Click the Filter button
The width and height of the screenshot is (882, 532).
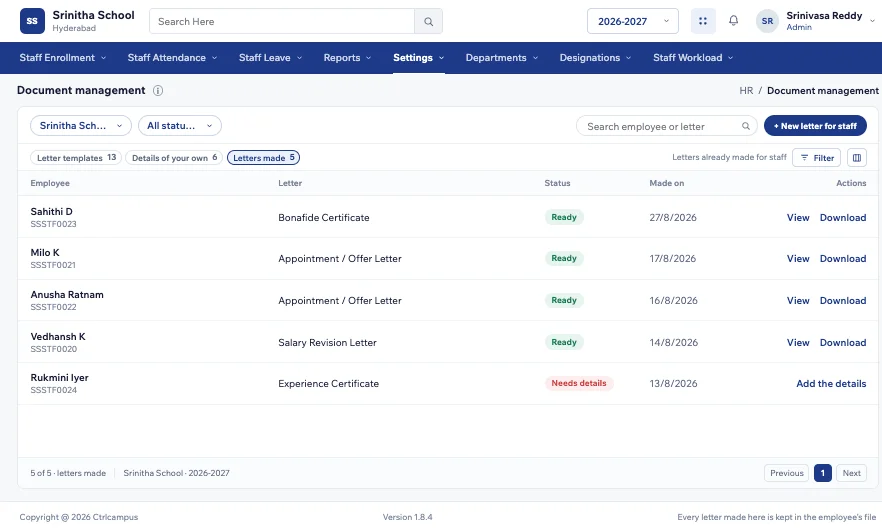coord(817,158)
